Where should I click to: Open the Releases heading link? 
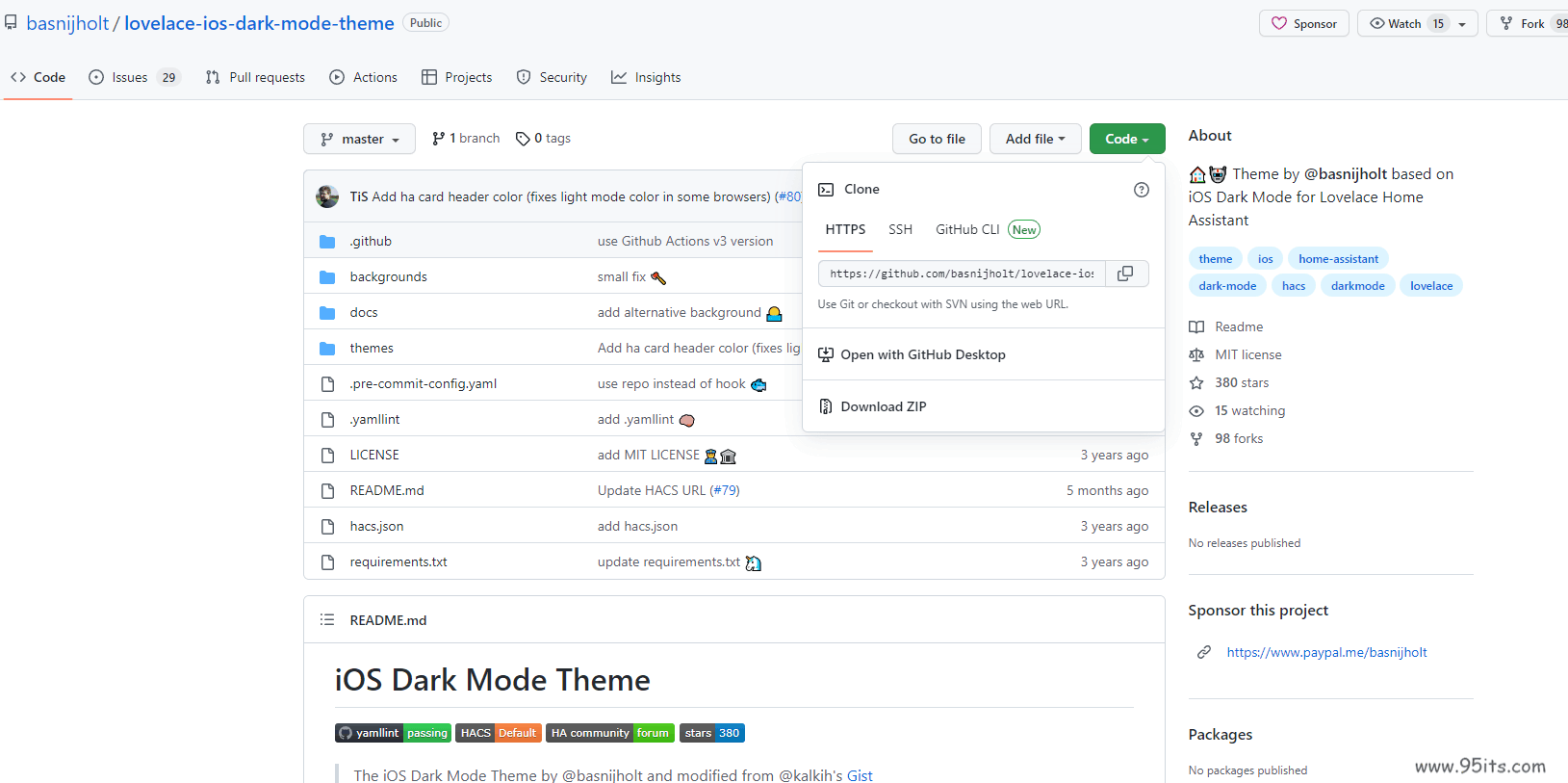(1218, 508)
